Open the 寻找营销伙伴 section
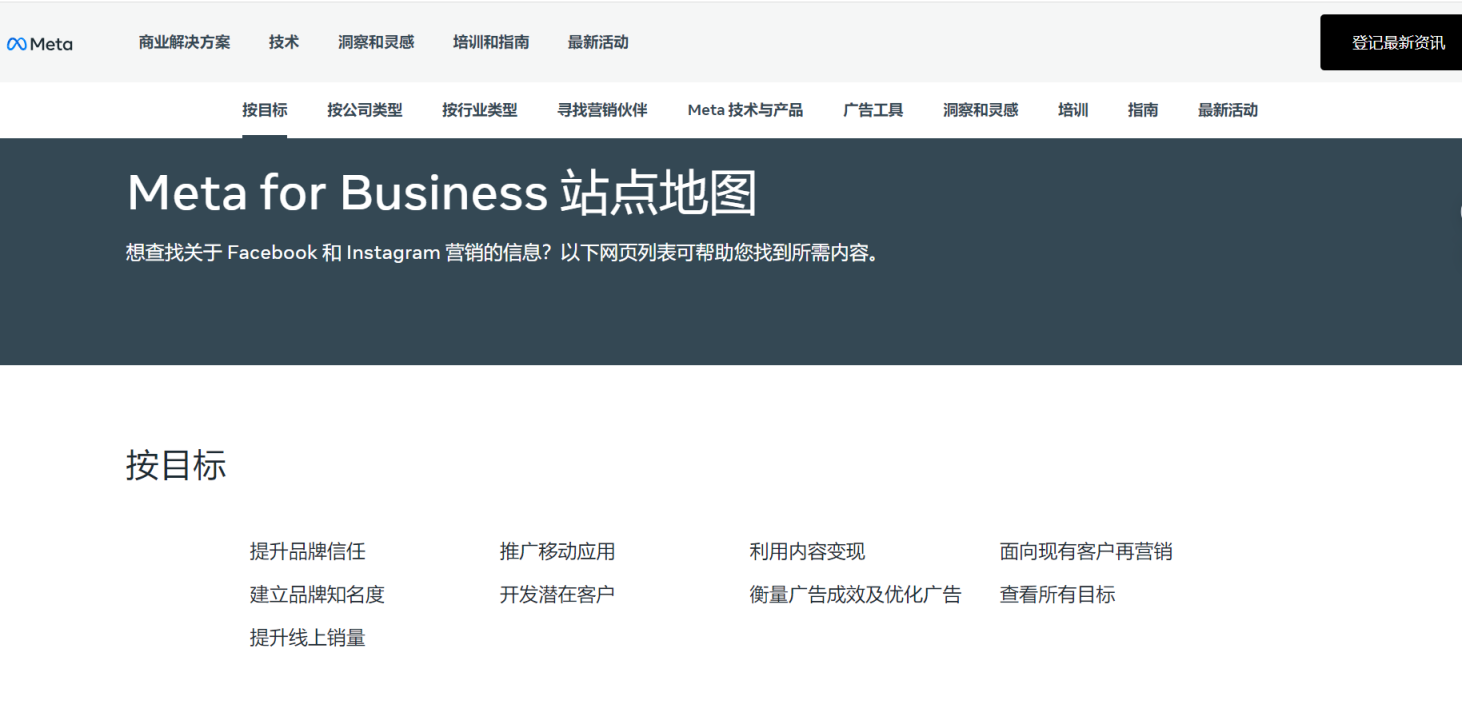This screenshot has width=1462, height=708. [602, 110]
